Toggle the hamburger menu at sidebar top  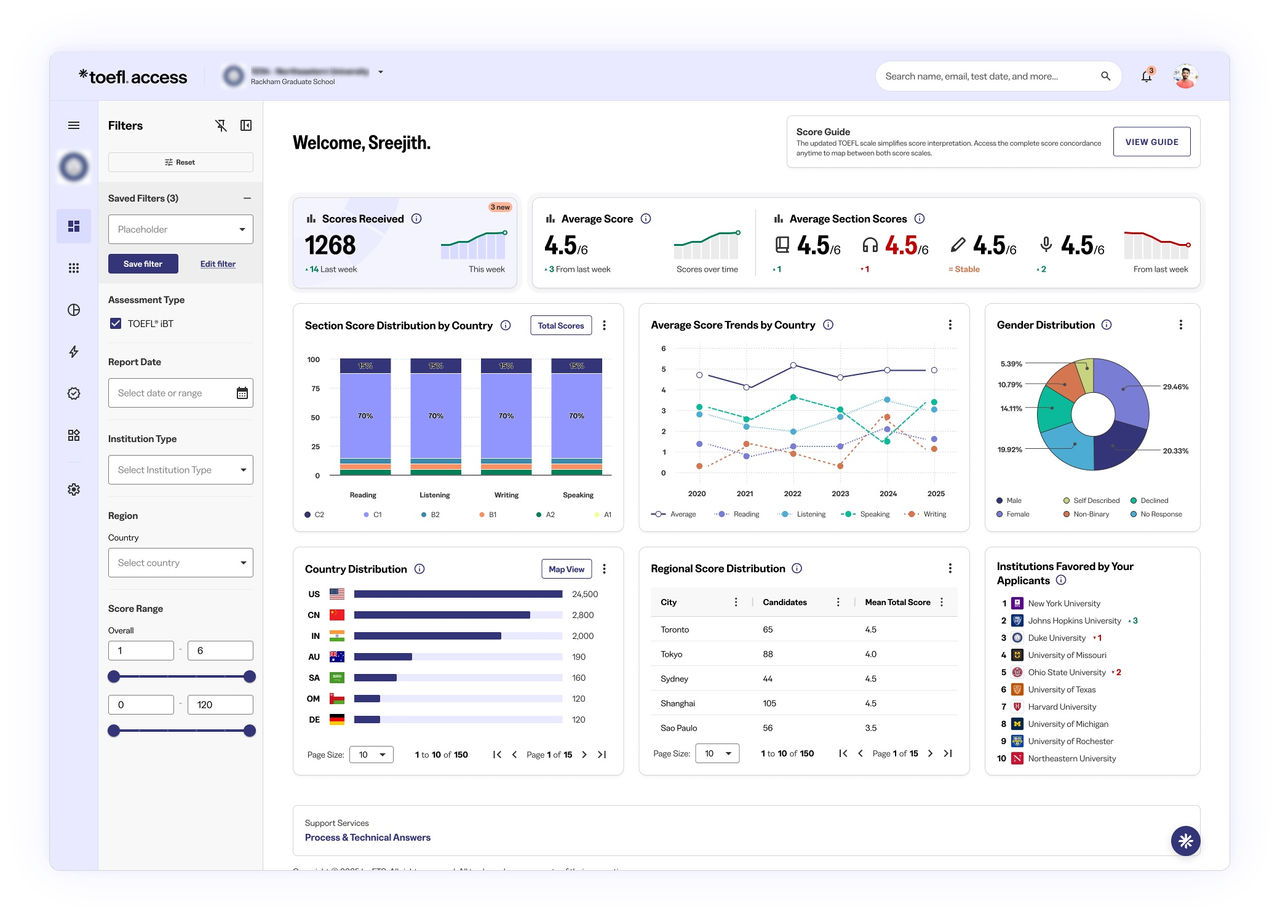[x=73, y=125]
